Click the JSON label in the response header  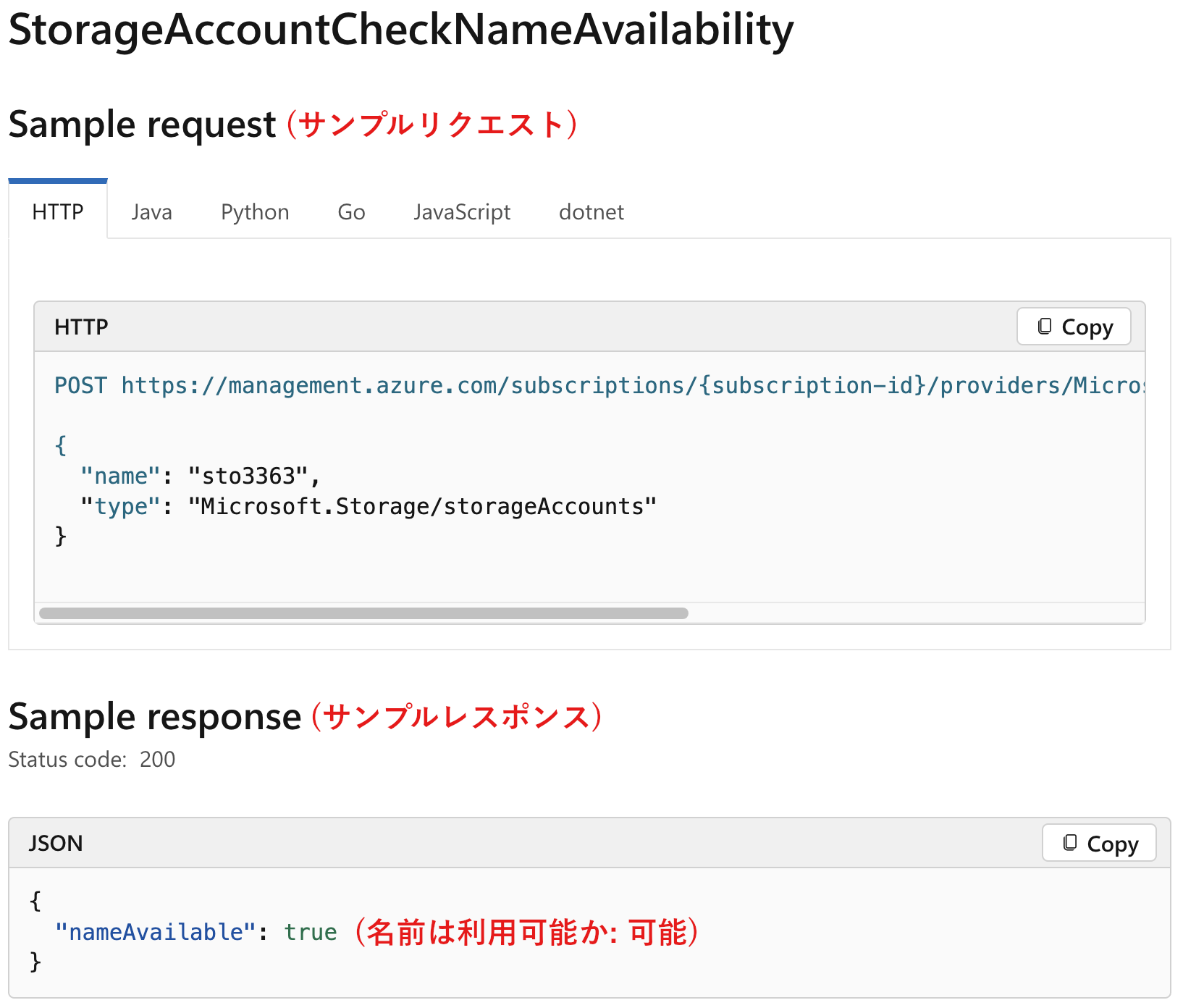point(56,843)
